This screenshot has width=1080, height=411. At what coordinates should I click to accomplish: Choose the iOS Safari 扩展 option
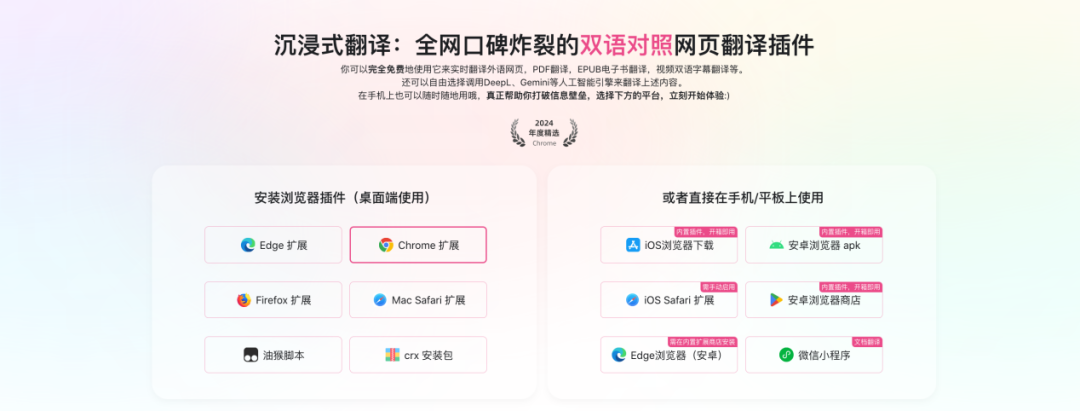tap(669, 300)
